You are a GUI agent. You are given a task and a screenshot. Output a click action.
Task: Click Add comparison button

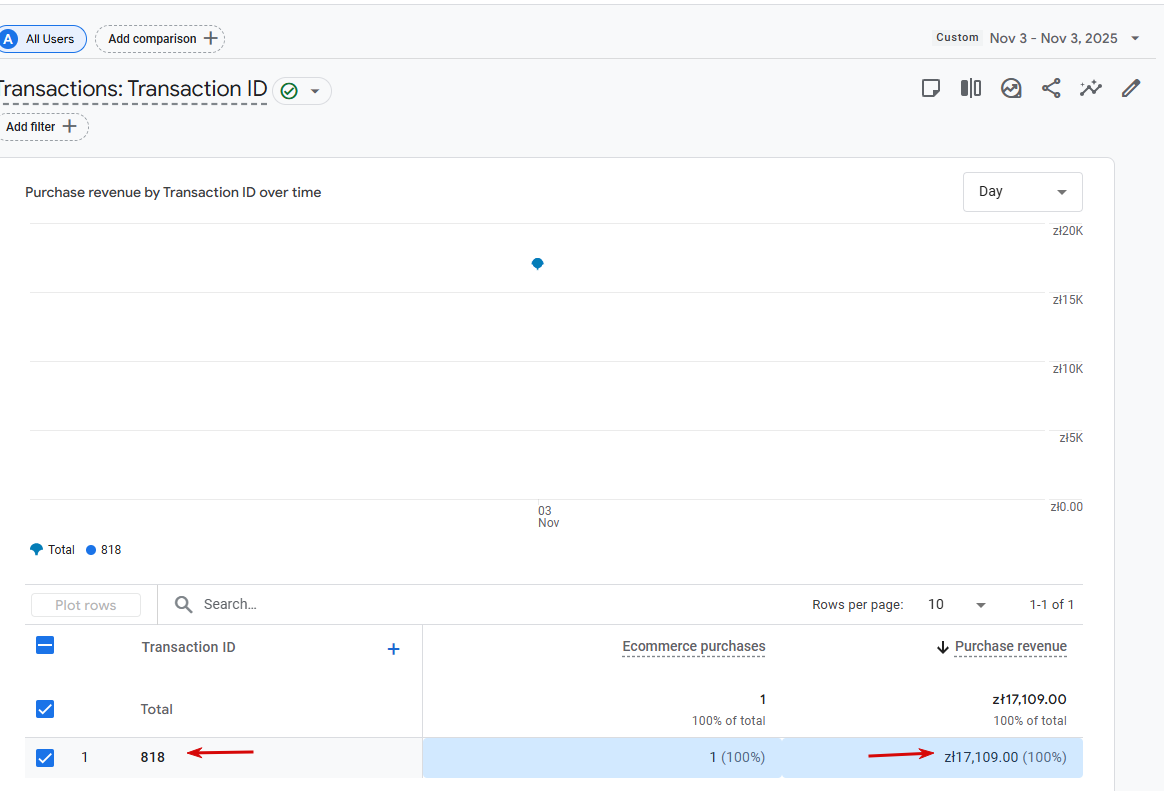160,39
